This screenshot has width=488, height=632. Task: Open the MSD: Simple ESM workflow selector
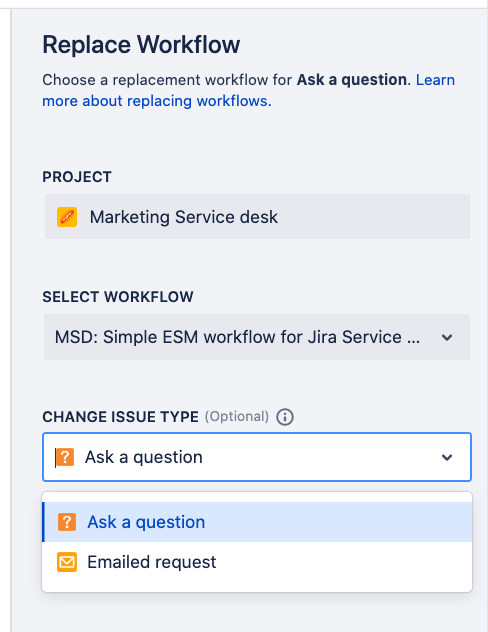[257, 337]
